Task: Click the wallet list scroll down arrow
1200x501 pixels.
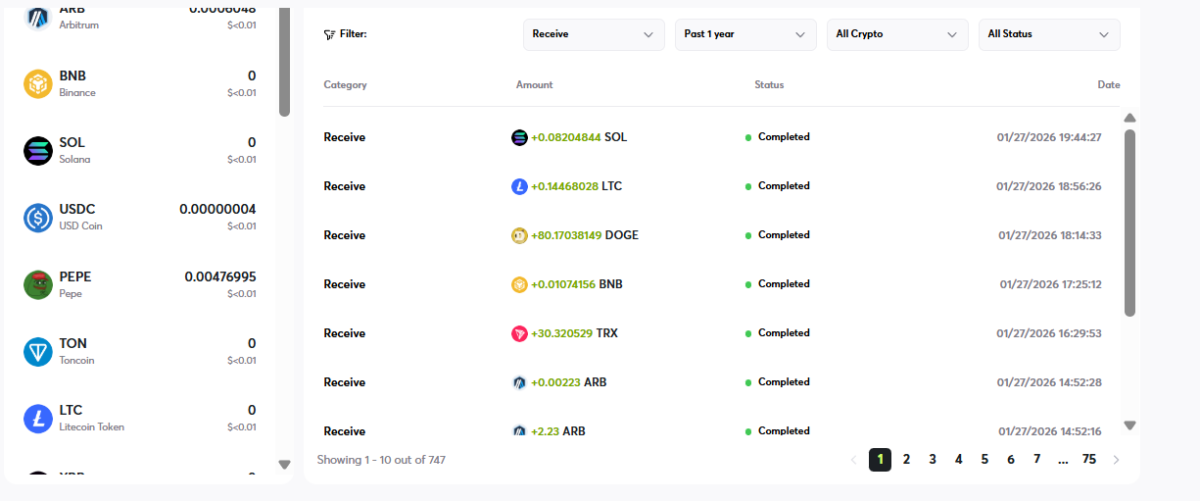Action: (x=284, y=464)
